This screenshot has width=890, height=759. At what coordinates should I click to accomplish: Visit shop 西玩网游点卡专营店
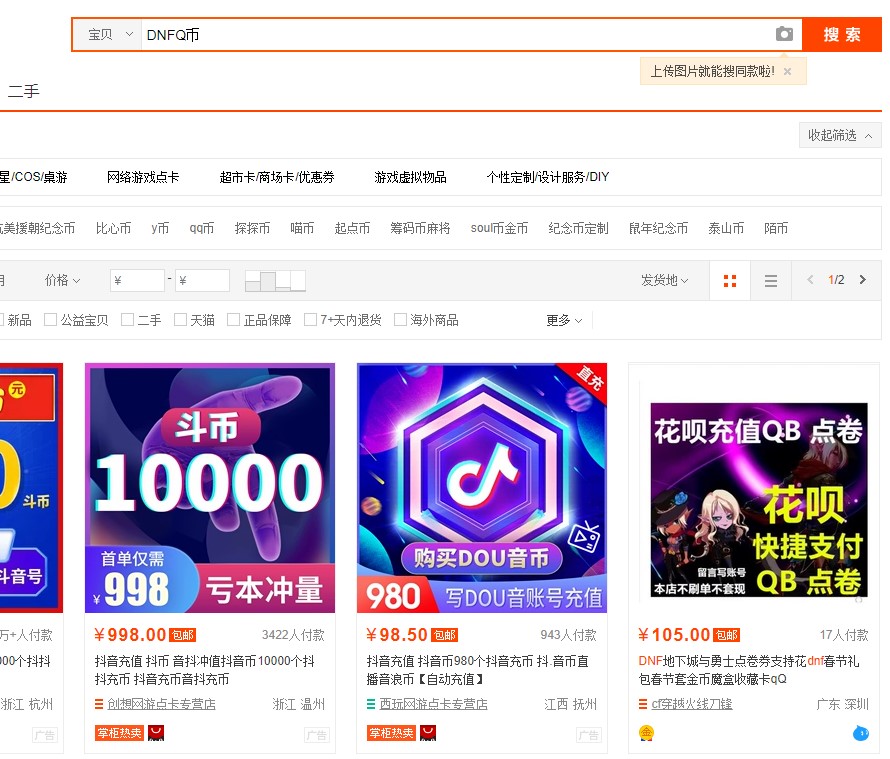tap(434, 704)
